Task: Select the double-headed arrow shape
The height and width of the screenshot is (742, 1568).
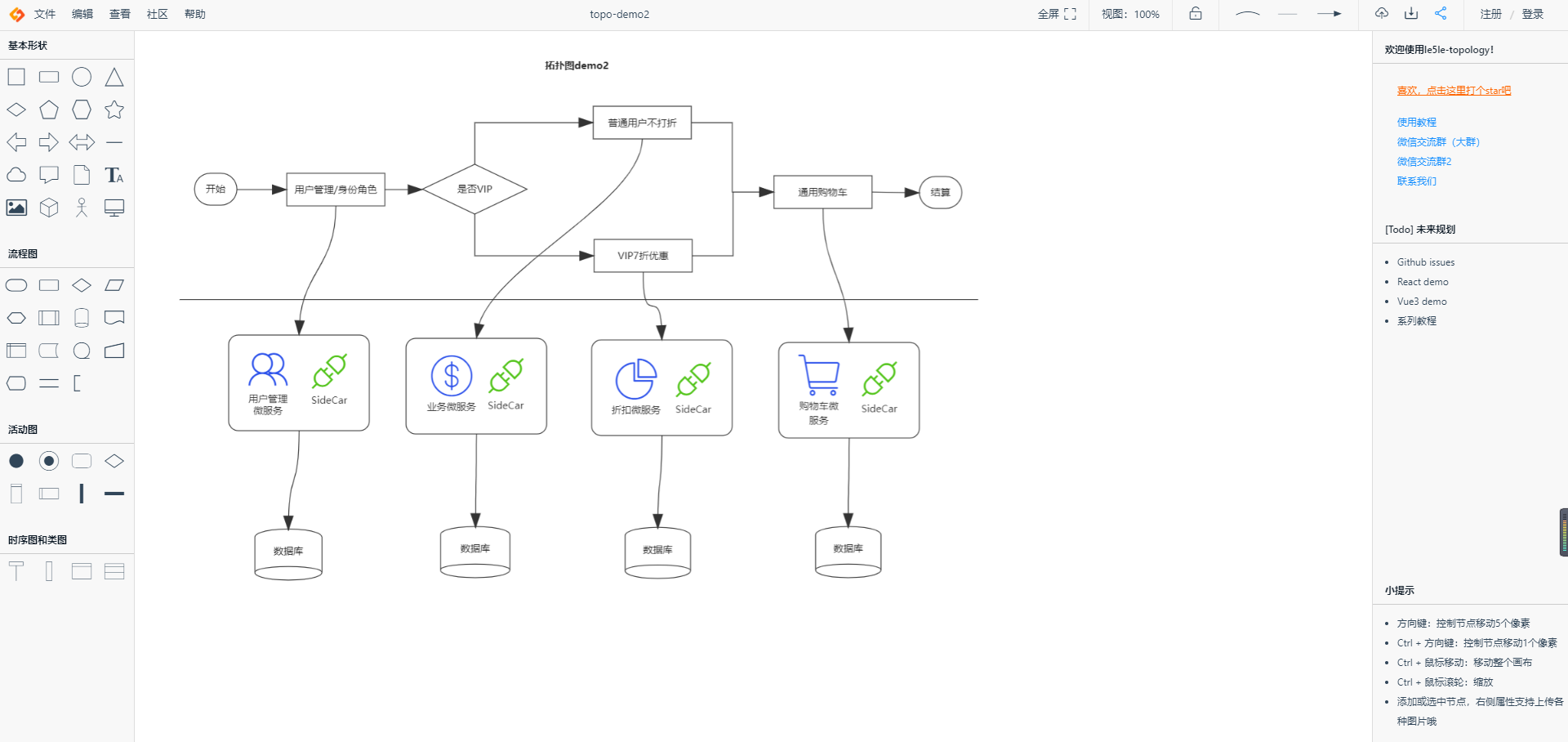Action: click(x=82, y=142)
